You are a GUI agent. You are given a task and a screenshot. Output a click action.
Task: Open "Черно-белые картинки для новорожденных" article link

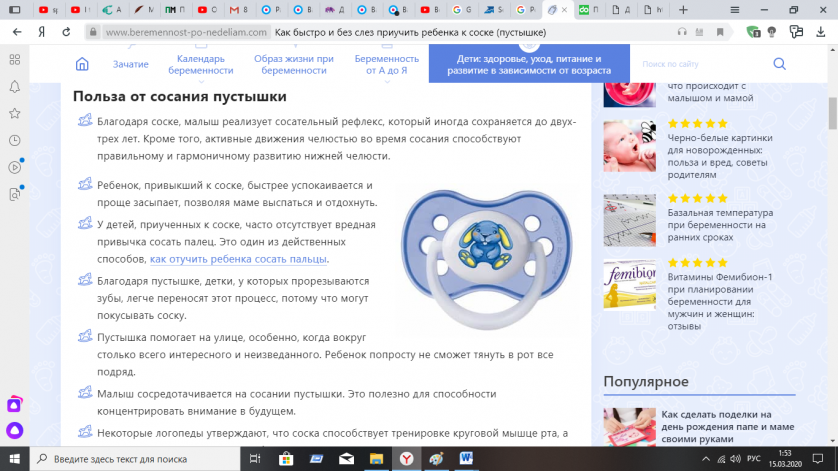(720, 156)
